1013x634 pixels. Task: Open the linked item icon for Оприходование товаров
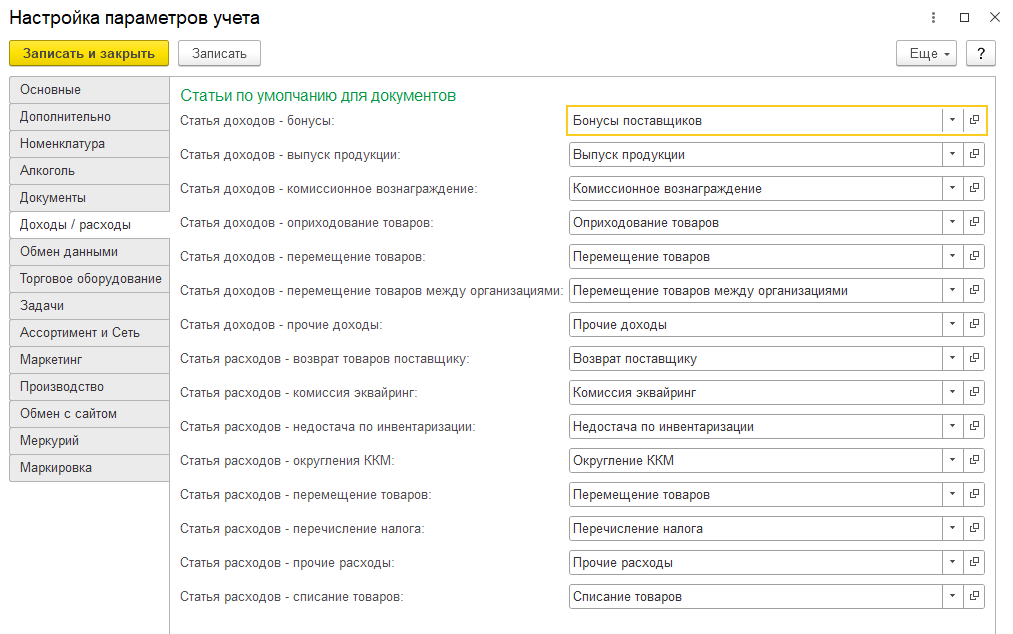pos(974,222)
